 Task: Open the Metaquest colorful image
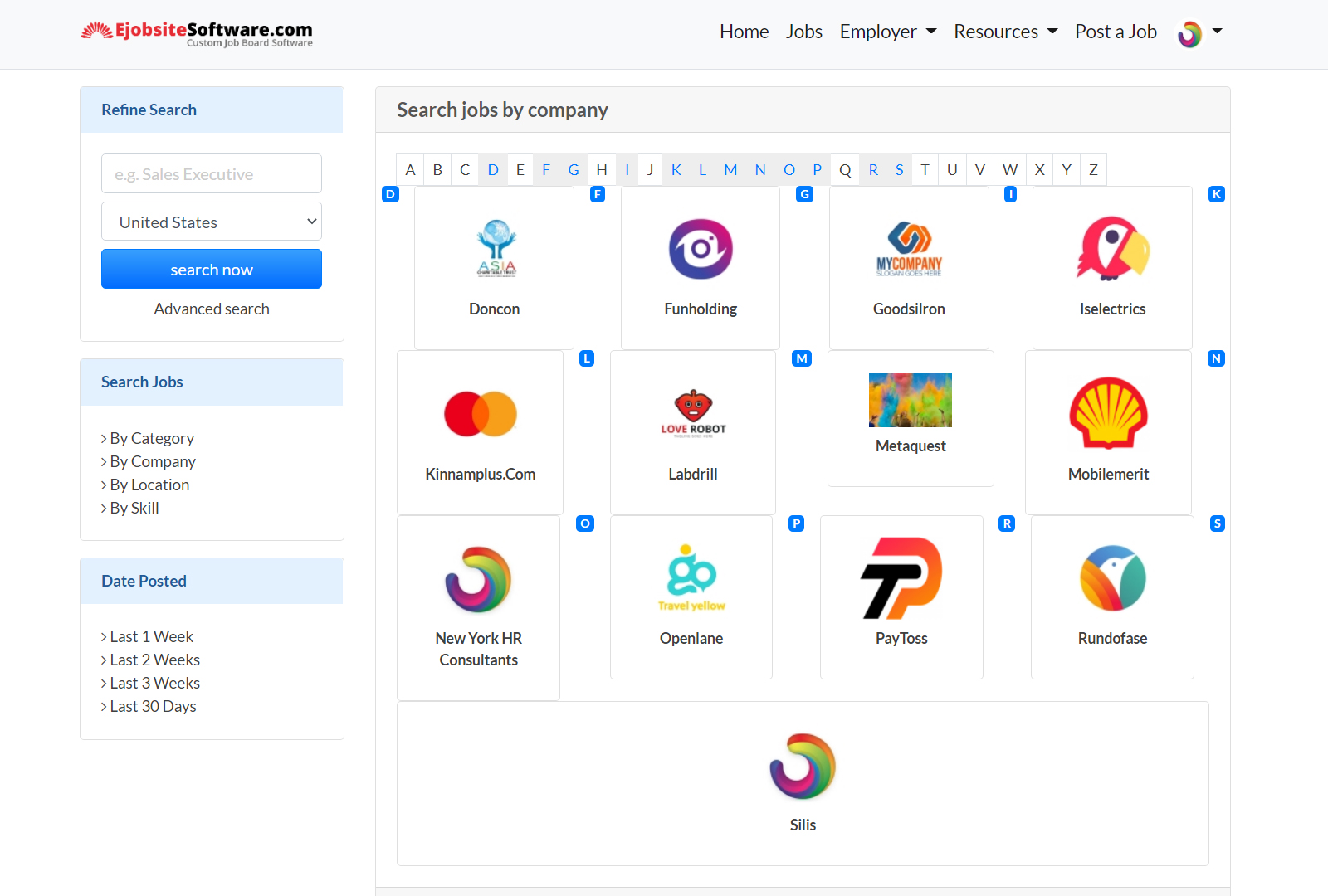(911, 400)
